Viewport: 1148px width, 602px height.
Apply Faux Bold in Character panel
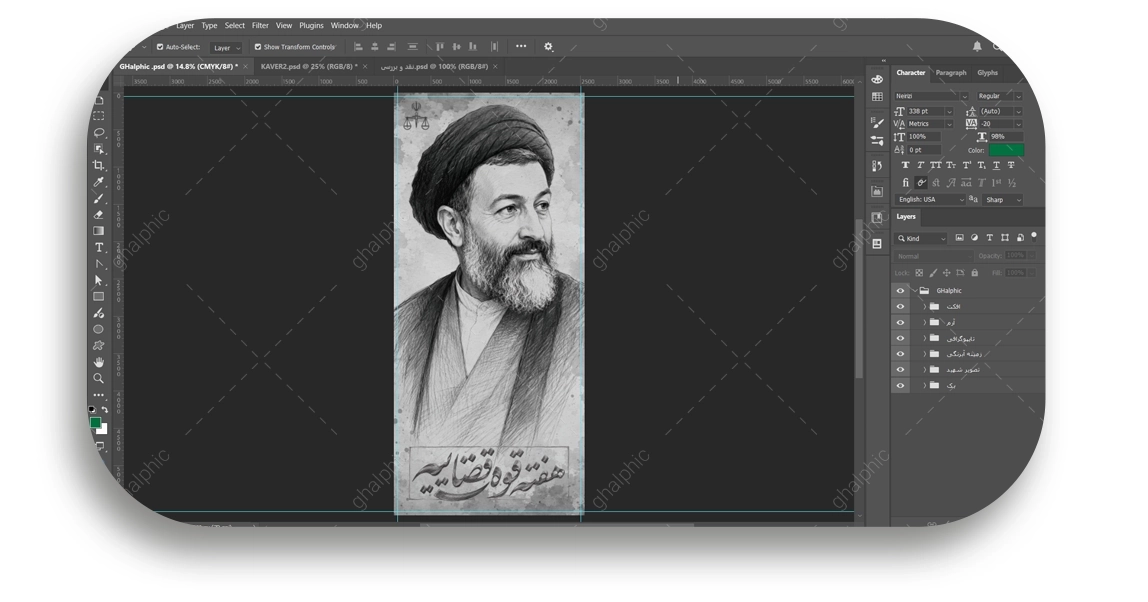pos(905,166)
